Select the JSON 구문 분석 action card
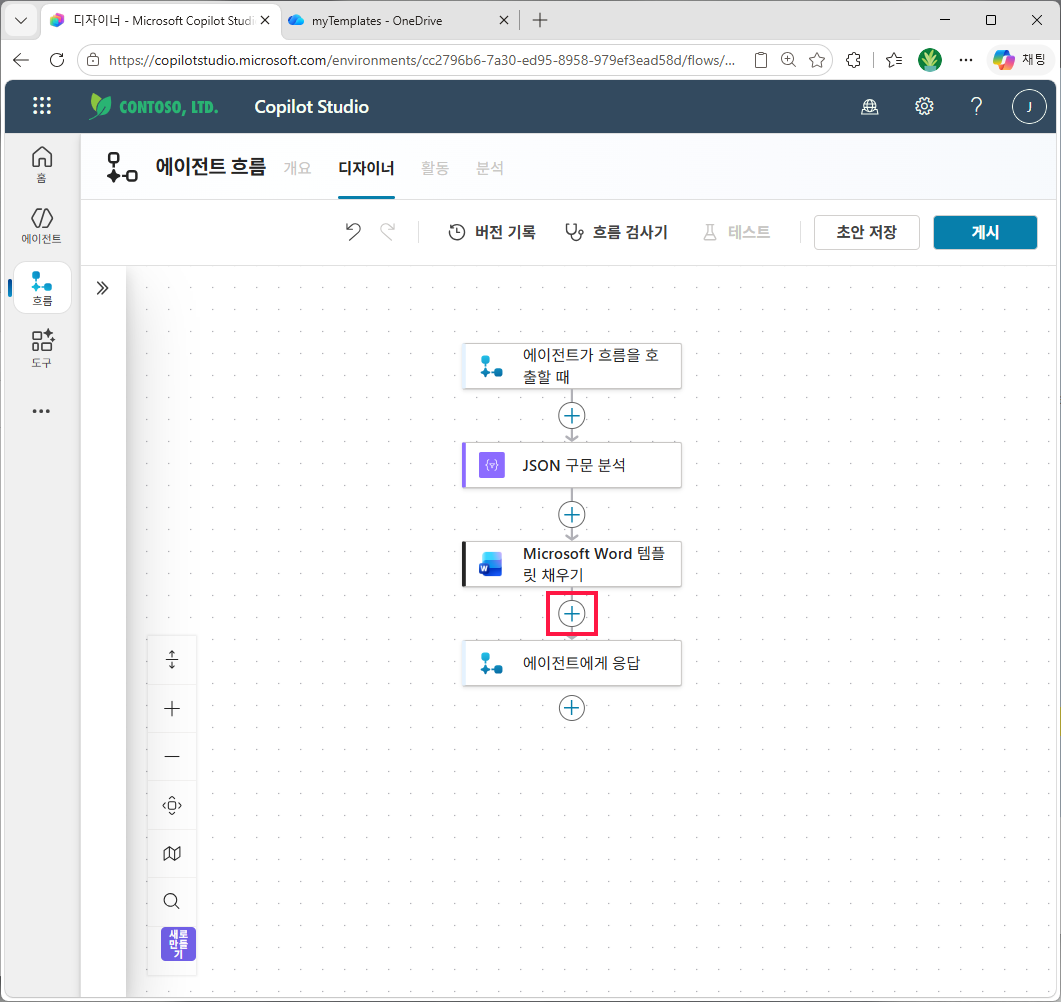The image size is (1061, 1002). [571, 465]
